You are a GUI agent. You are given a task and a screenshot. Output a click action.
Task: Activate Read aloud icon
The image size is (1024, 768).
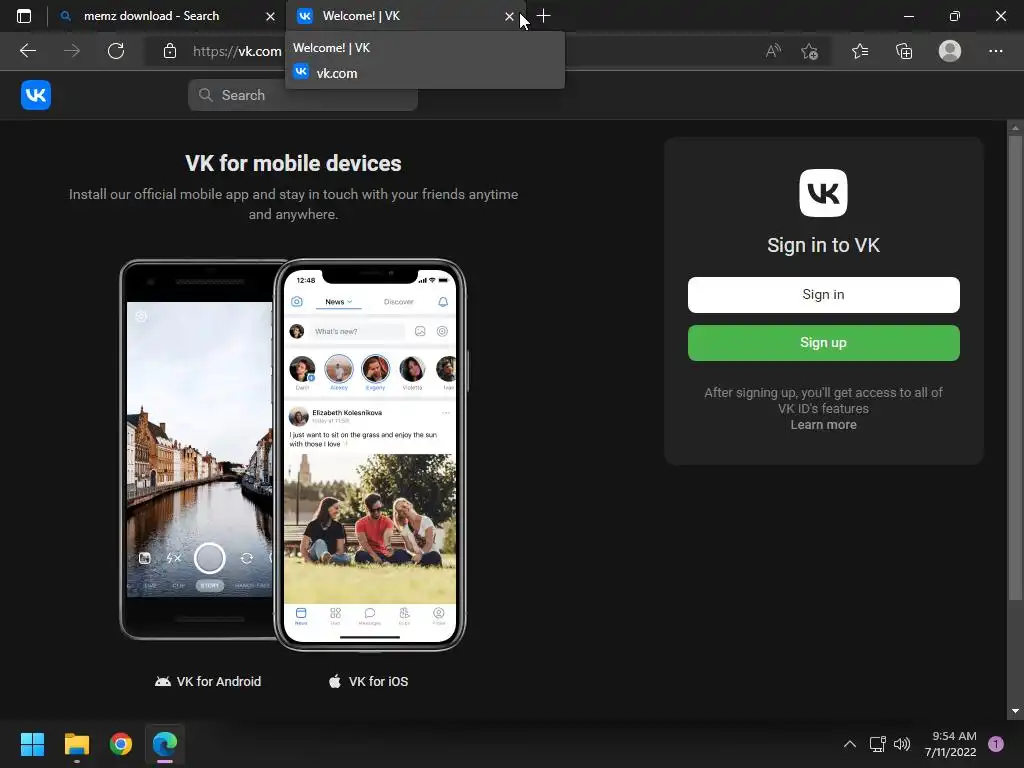coord(773,51)
